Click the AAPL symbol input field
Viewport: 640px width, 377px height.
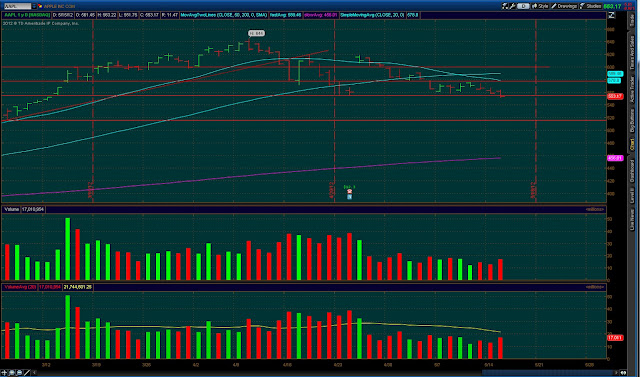18,6
